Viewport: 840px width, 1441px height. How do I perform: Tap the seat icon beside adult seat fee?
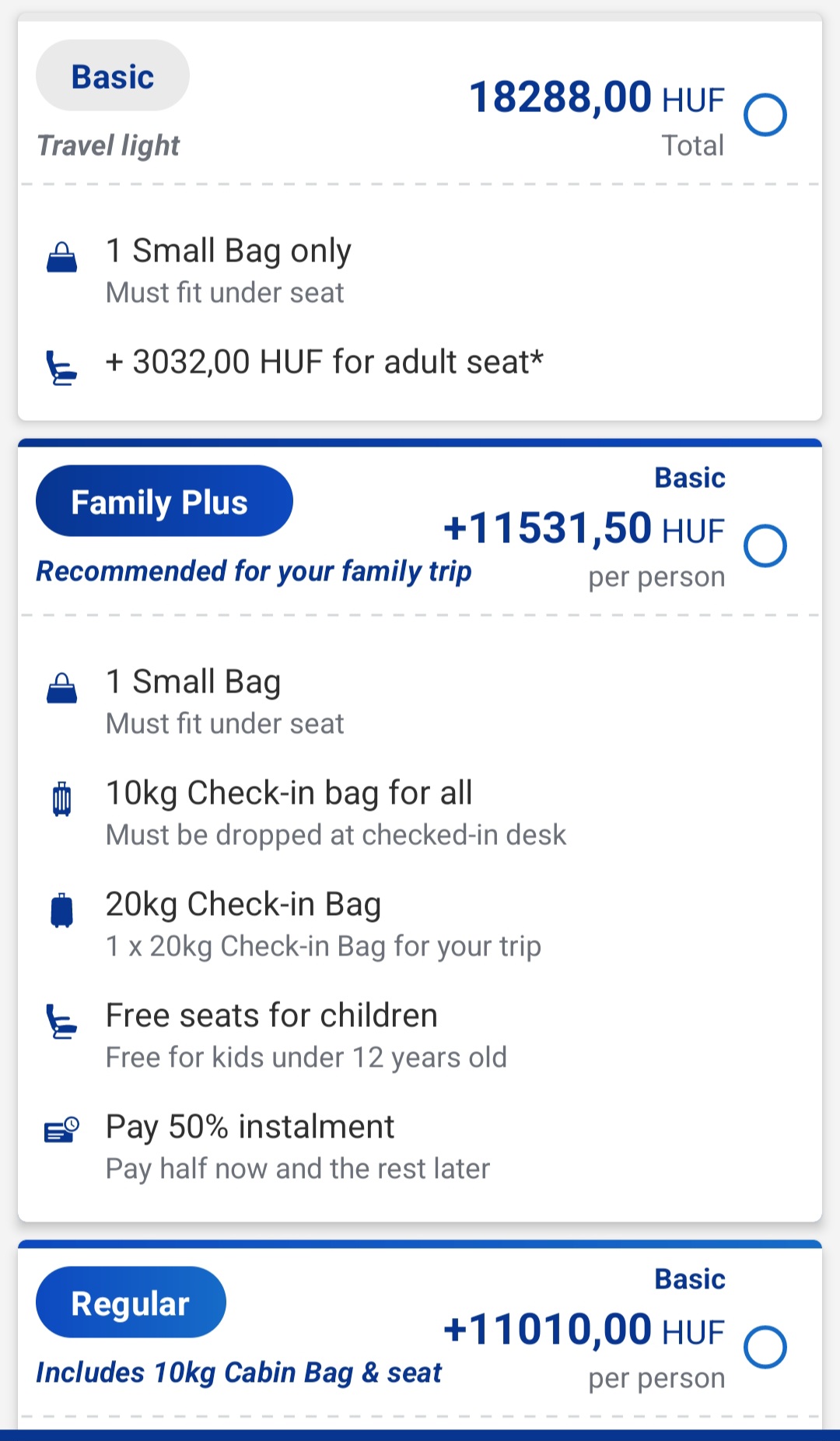point(61,367)
